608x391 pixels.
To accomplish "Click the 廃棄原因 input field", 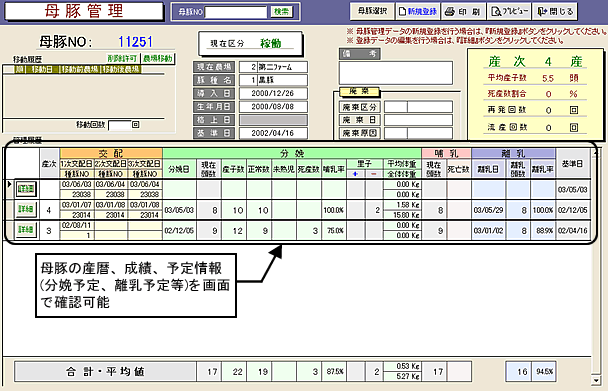I will tap(418, 133).
